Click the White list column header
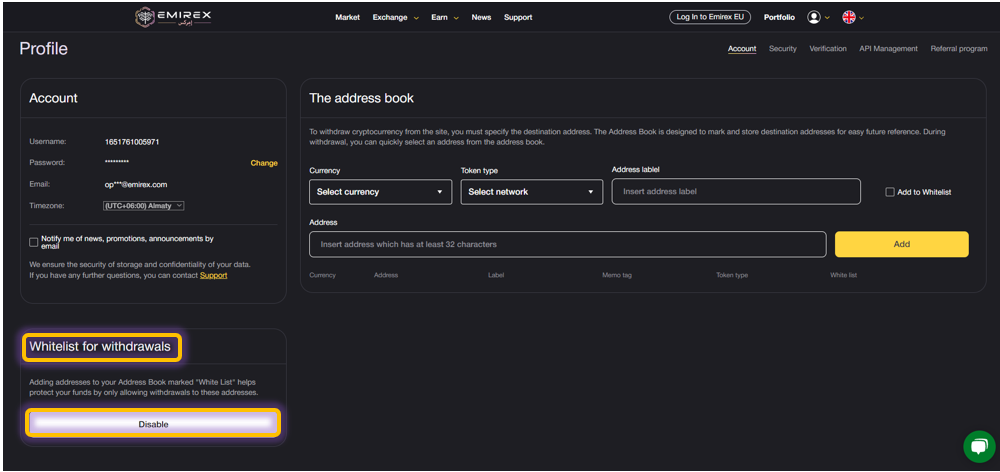This screenshot has height=472, width=1000. point(843,276)
